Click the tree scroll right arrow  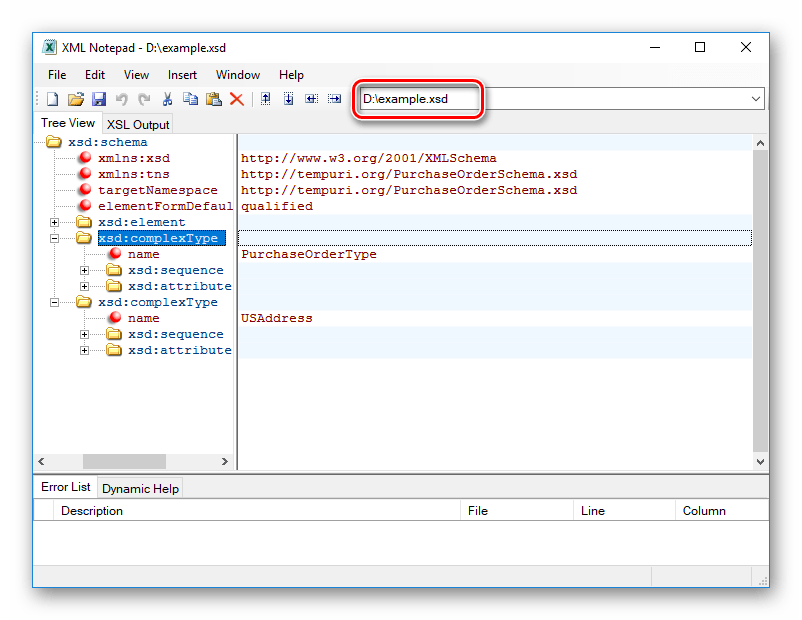[225, 461]
